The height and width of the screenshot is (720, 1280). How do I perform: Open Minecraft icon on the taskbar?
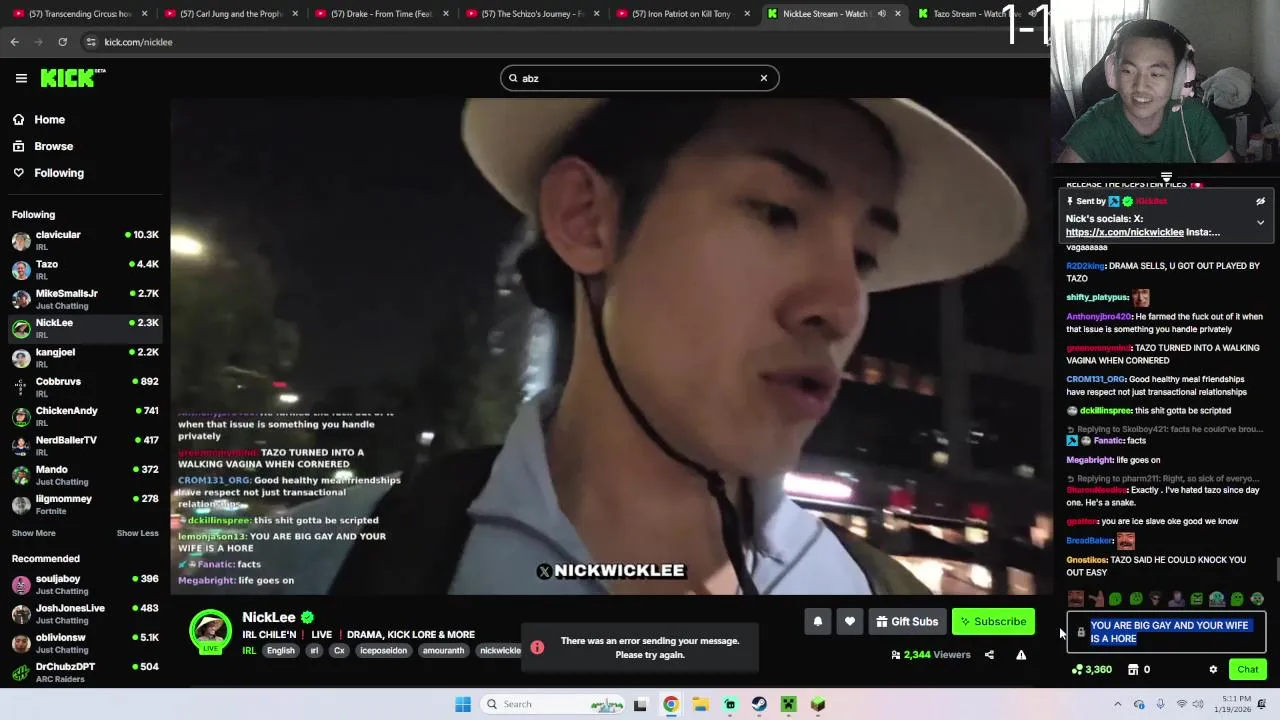(818, 704)
